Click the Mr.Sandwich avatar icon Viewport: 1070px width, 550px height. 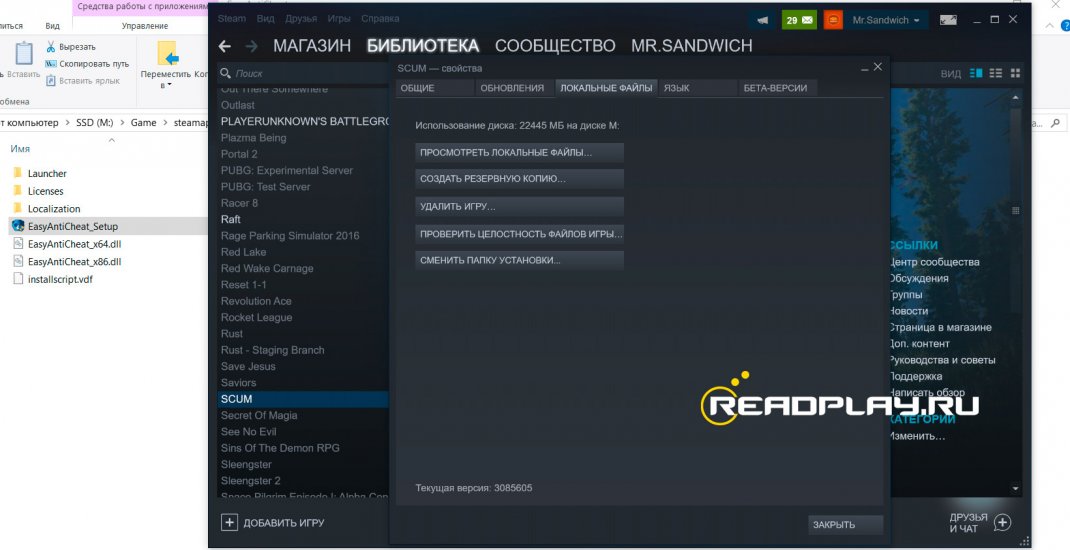pos(833,20)
